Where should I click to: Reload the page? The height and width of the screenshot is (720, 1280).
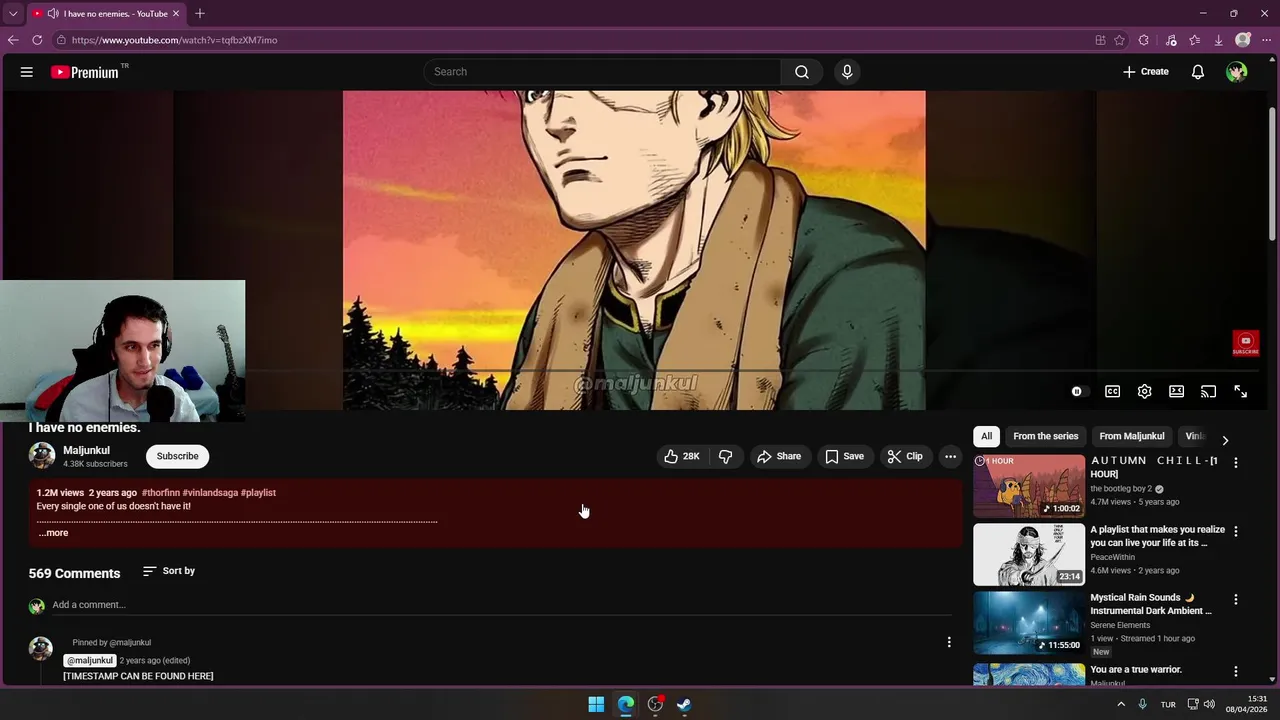pyautogui.click(x=37, y=40)
